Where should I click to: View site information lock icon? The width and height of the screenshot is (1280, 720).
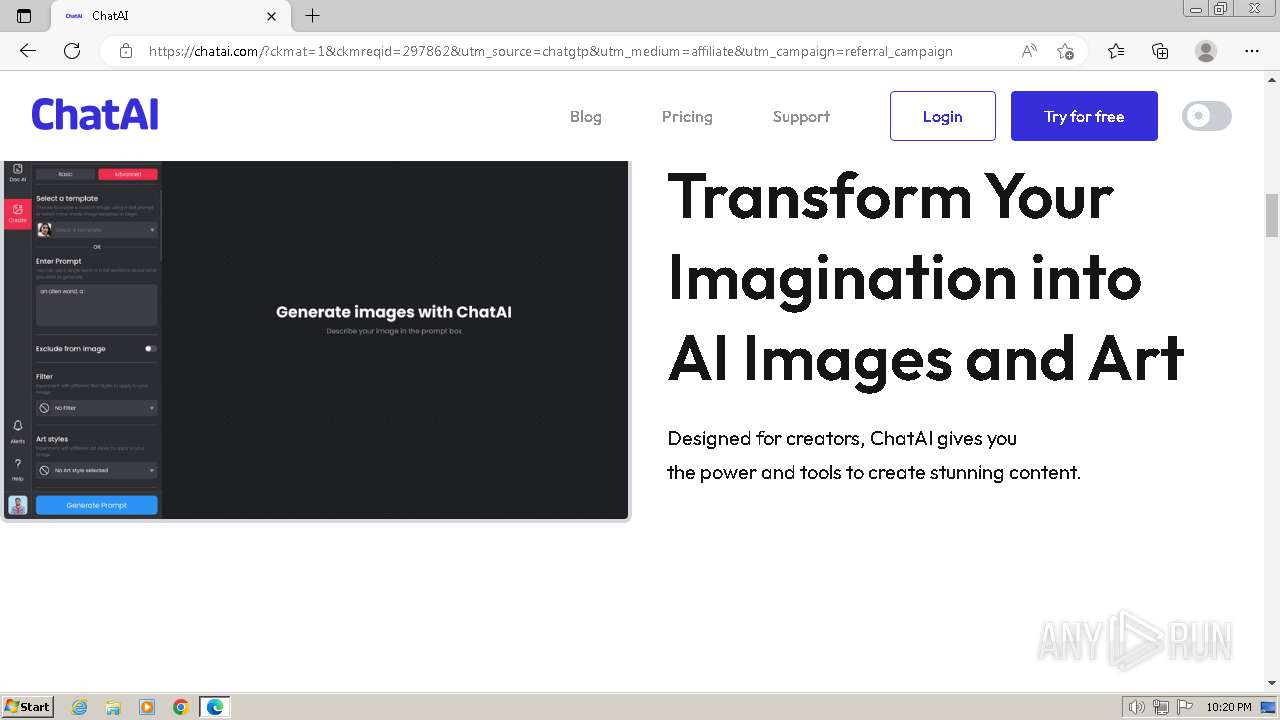click(x=126, y=51)
